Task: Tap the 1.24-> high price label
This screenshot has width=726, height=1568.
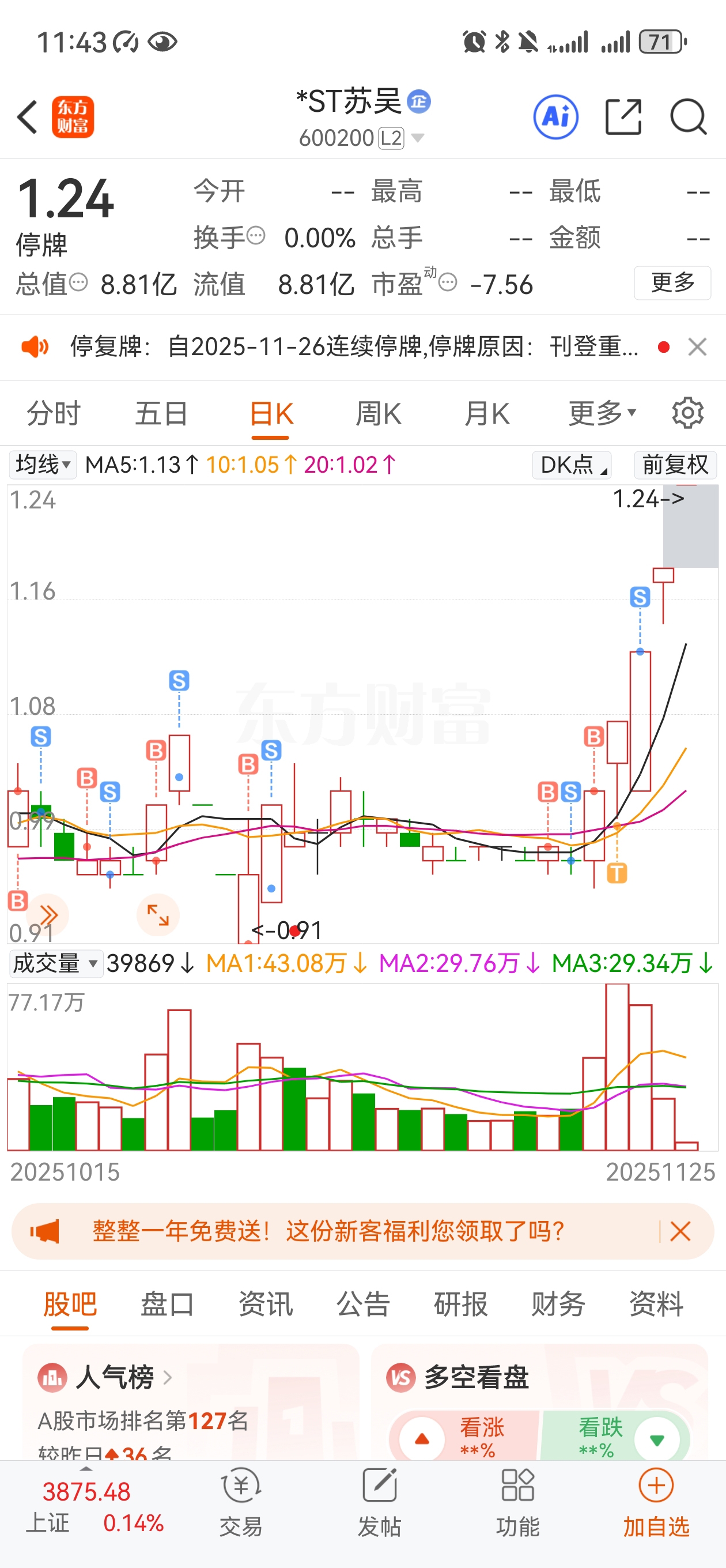Action: coord(648,499)
